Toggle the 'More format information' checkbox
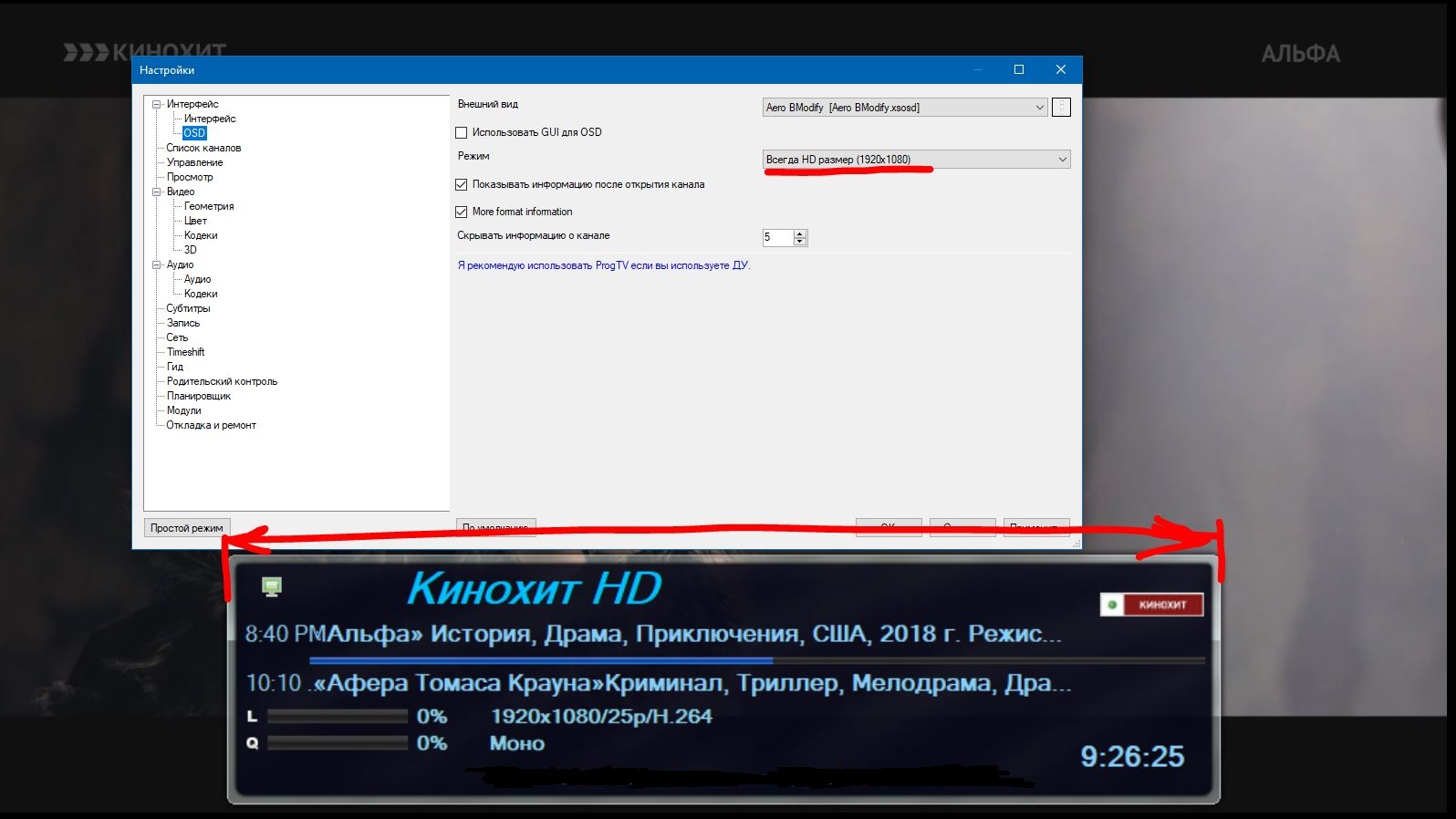The height and width of the screenshot is (819, 1456). 462,213
